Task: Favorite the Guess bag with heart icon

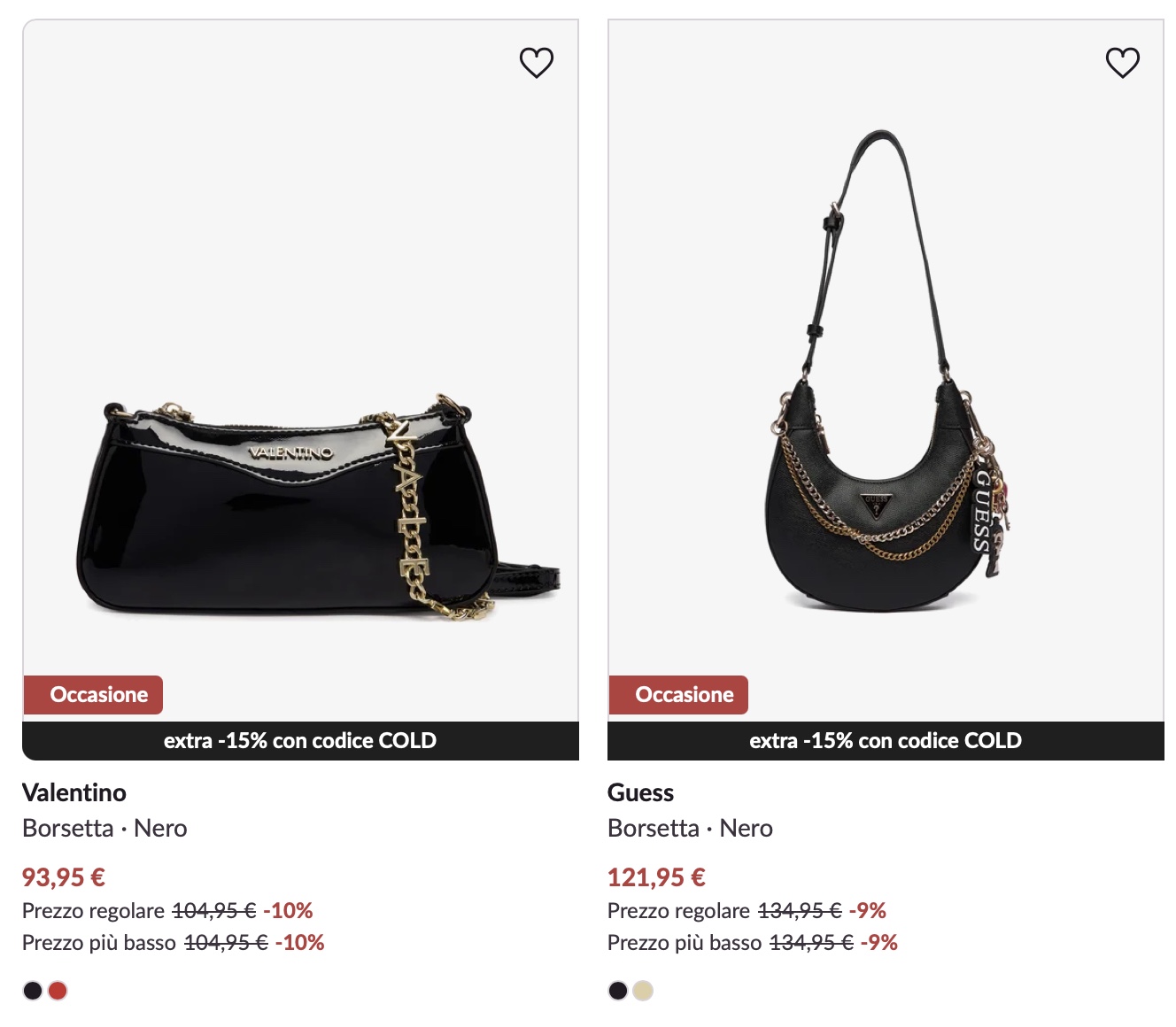Action: (x=1122, y=62)
